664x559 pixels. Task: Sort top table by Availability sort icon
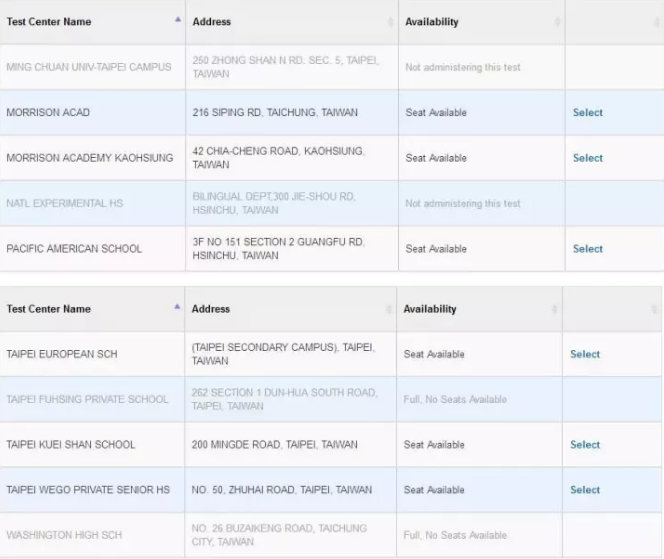(x=557, y=22)
